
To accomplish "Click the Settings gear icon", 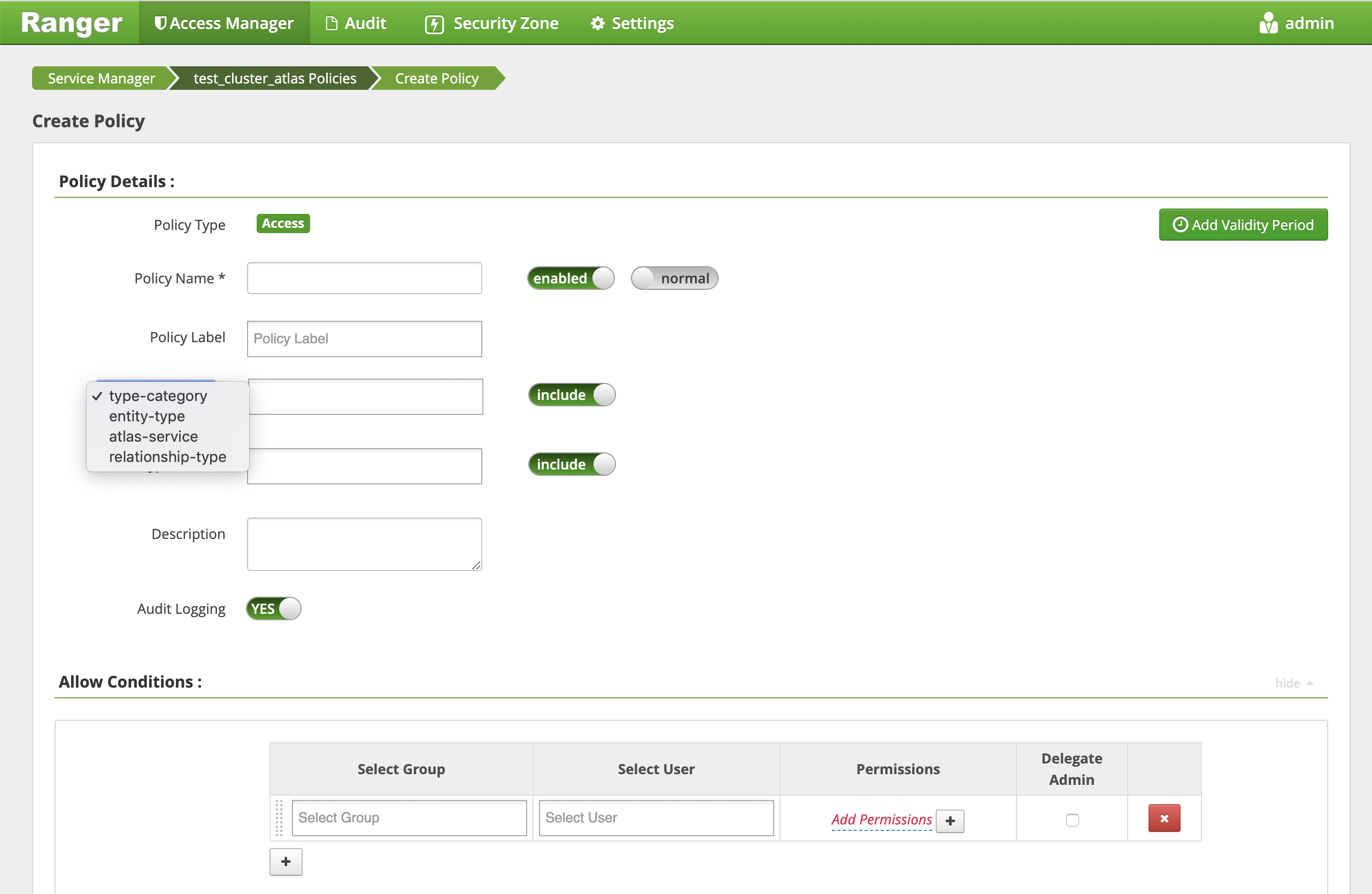I will pos(598,24).
